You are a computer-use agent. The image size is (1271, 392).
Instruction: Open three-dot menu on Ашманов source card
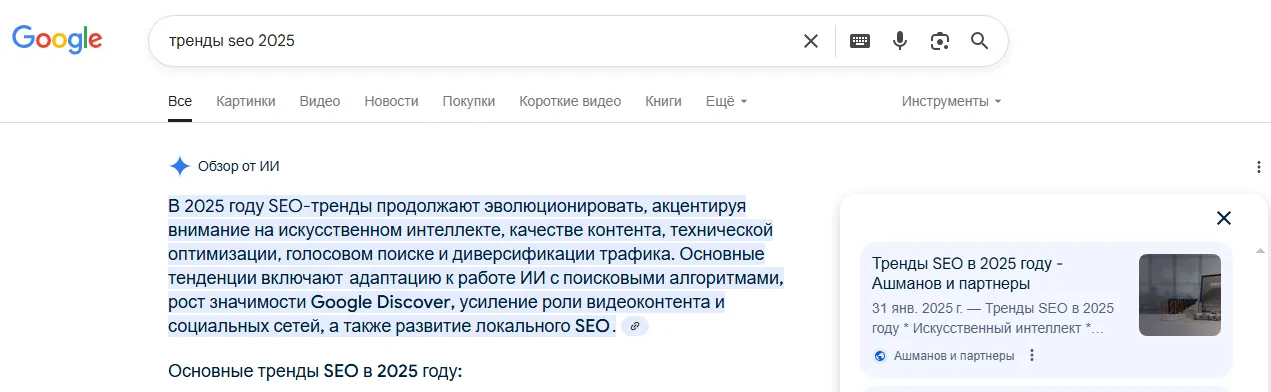(x=1032, y=355)
